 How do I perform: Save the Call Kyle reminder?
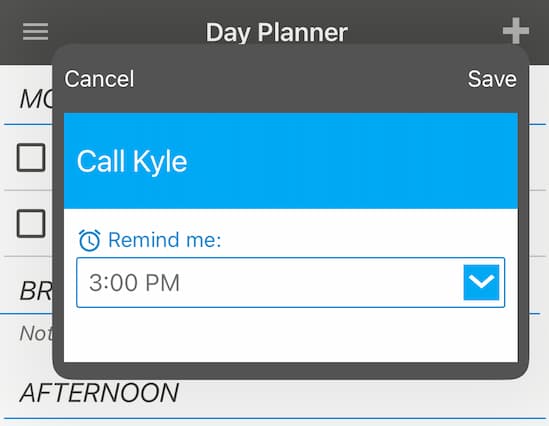coord(492,78)
